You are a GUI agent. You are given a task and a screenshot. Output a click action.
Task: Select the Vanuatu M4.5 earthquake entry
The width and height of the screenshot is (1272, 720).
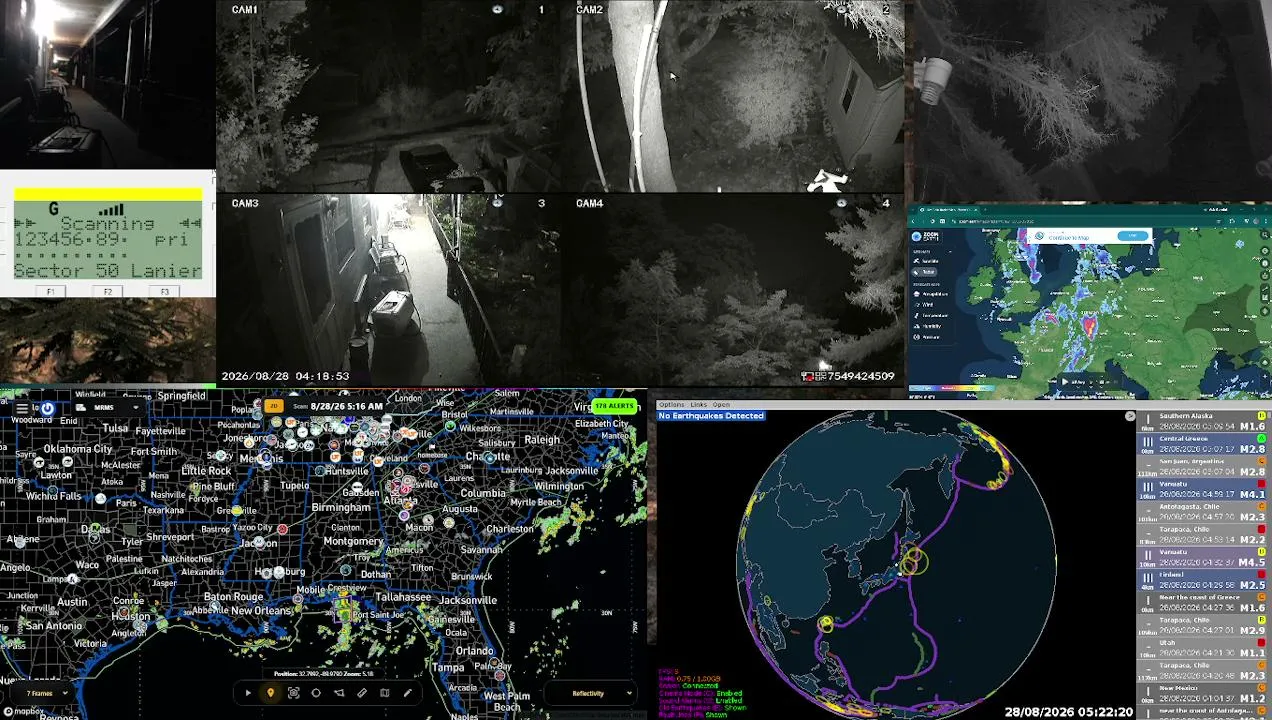pyautogui.click(x=1202, y=557)
